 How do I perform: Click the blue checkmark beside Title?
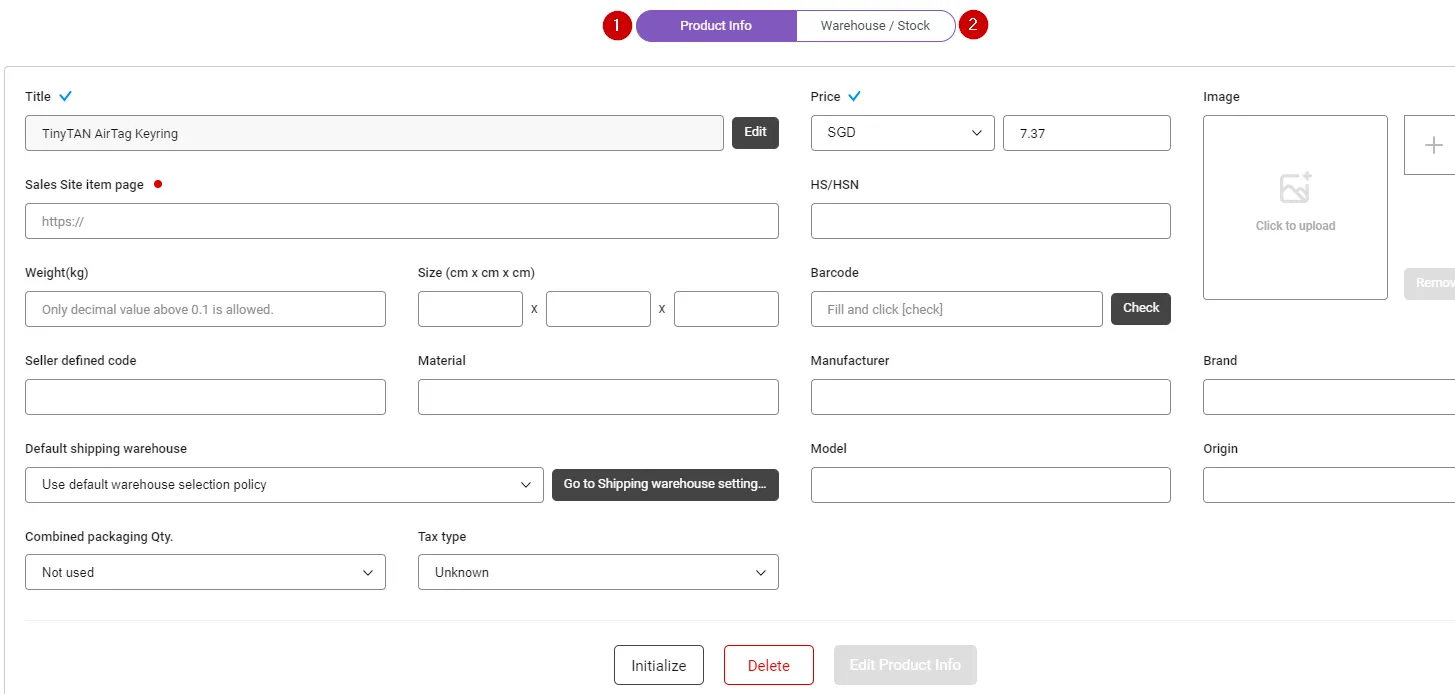point(66,97)
